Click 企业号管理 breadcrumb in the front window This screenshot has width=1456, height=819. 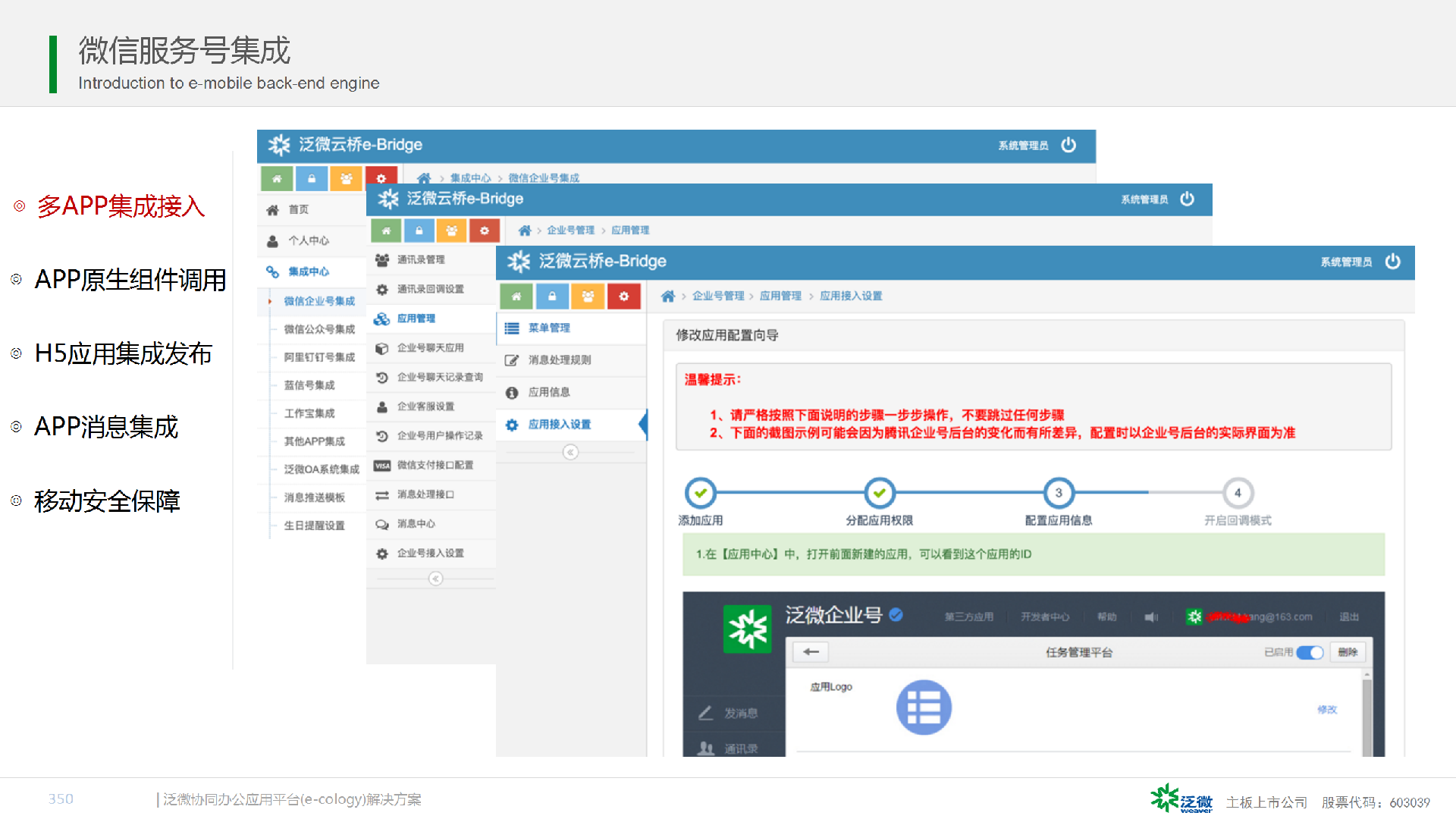[718, 297]
